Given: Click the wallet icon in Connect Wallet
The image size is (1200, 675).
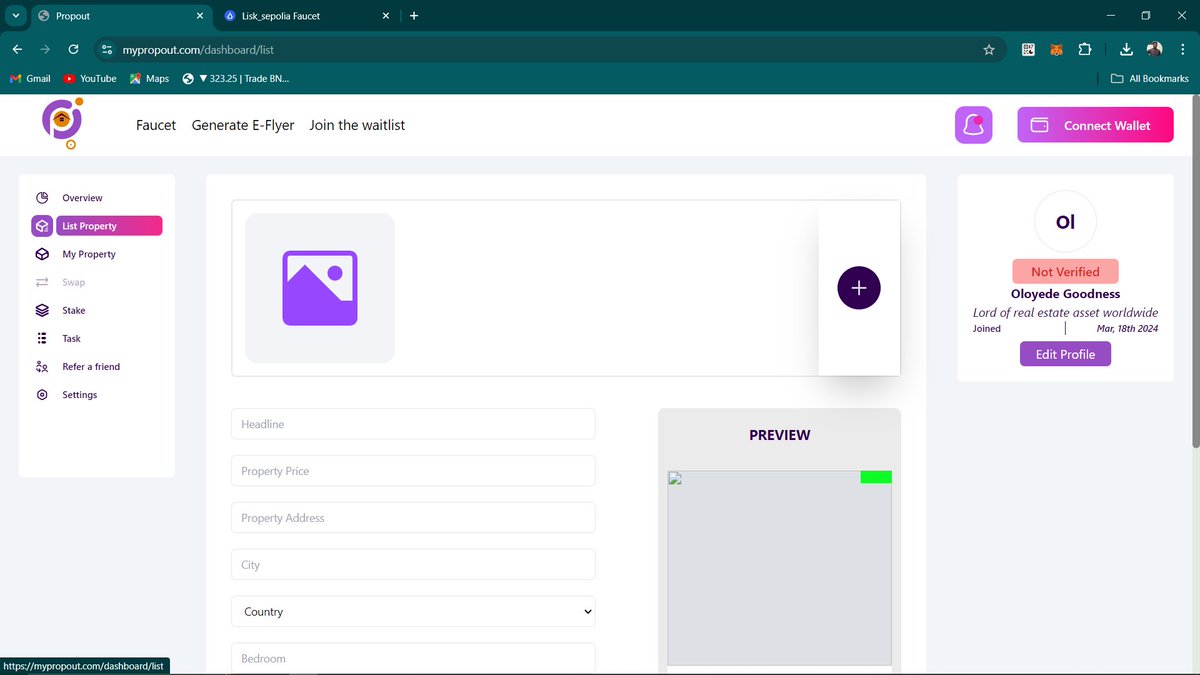Looking at the screenshot, I should [1039, 125].
